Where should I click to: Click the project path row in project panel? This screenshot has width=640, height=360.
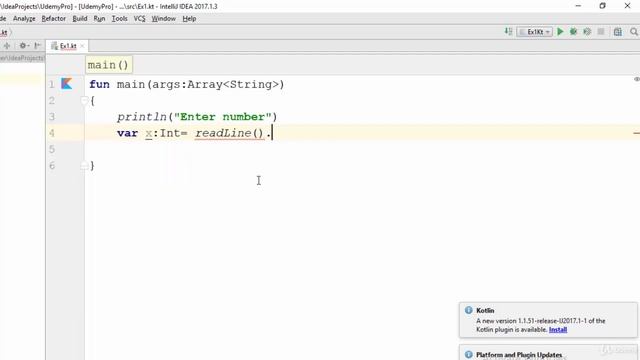pos(22,58)
